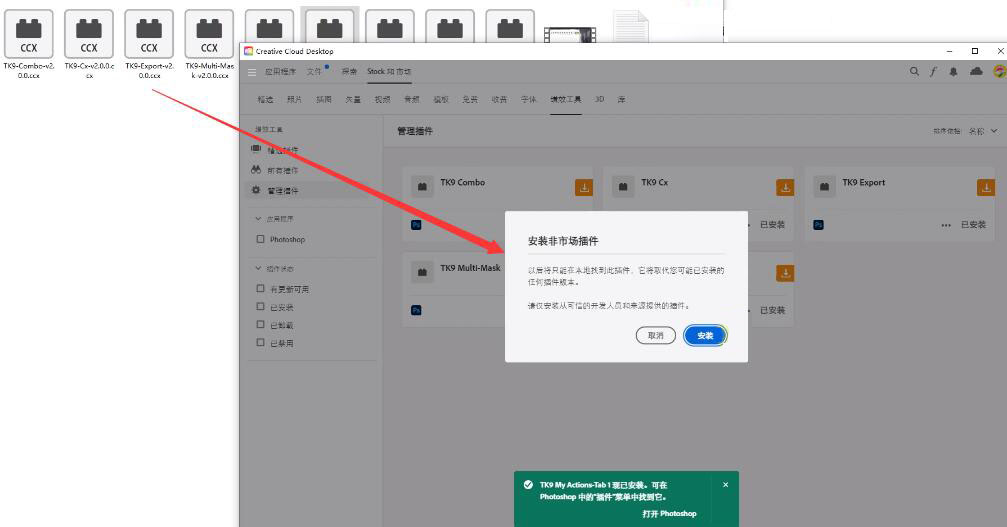Collapse the 应用程序 filter section
Screen dimensions: 1007x527
point(258,219)
